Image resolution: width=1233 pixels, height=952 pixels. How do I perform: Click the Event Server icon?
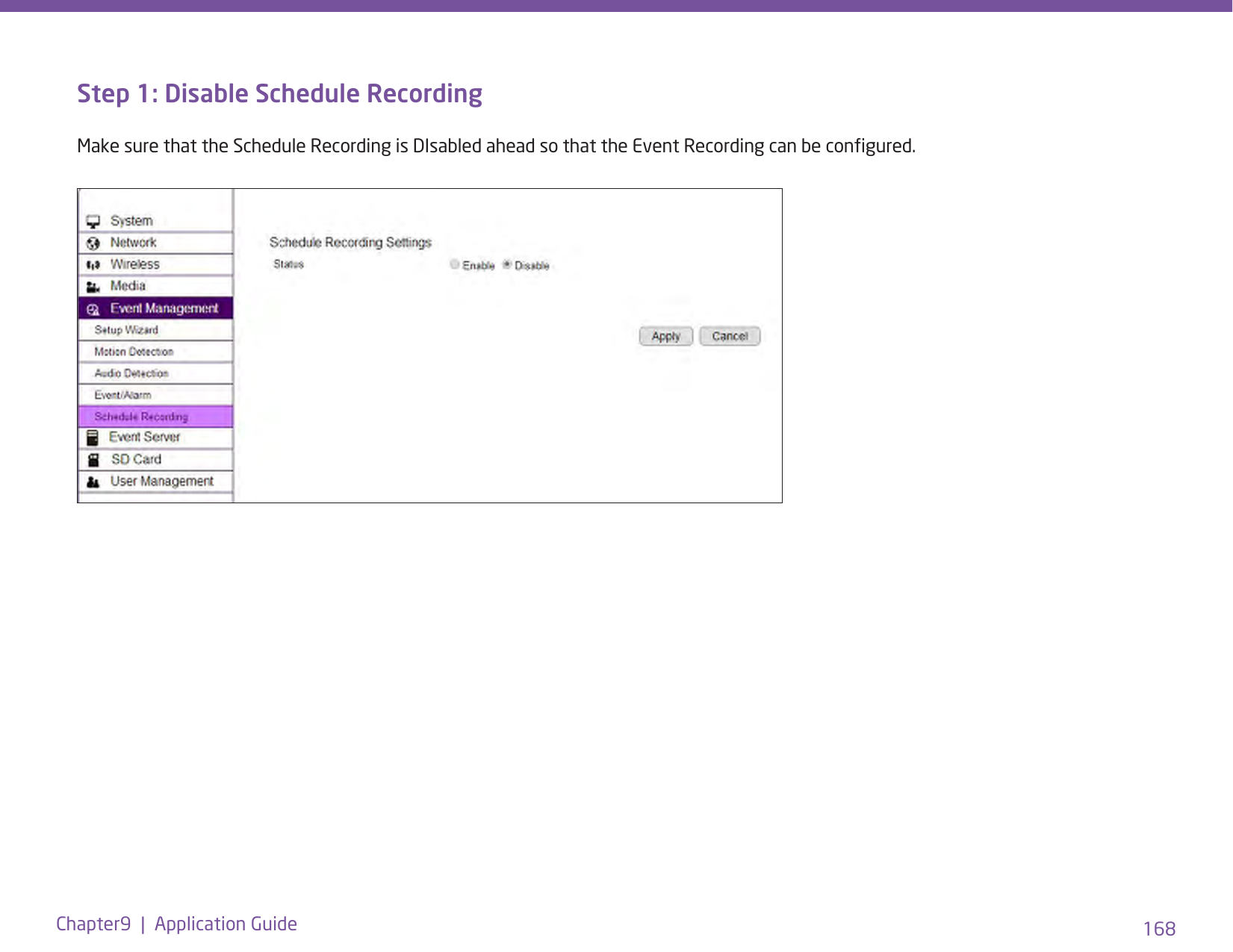tap(93, 438)
